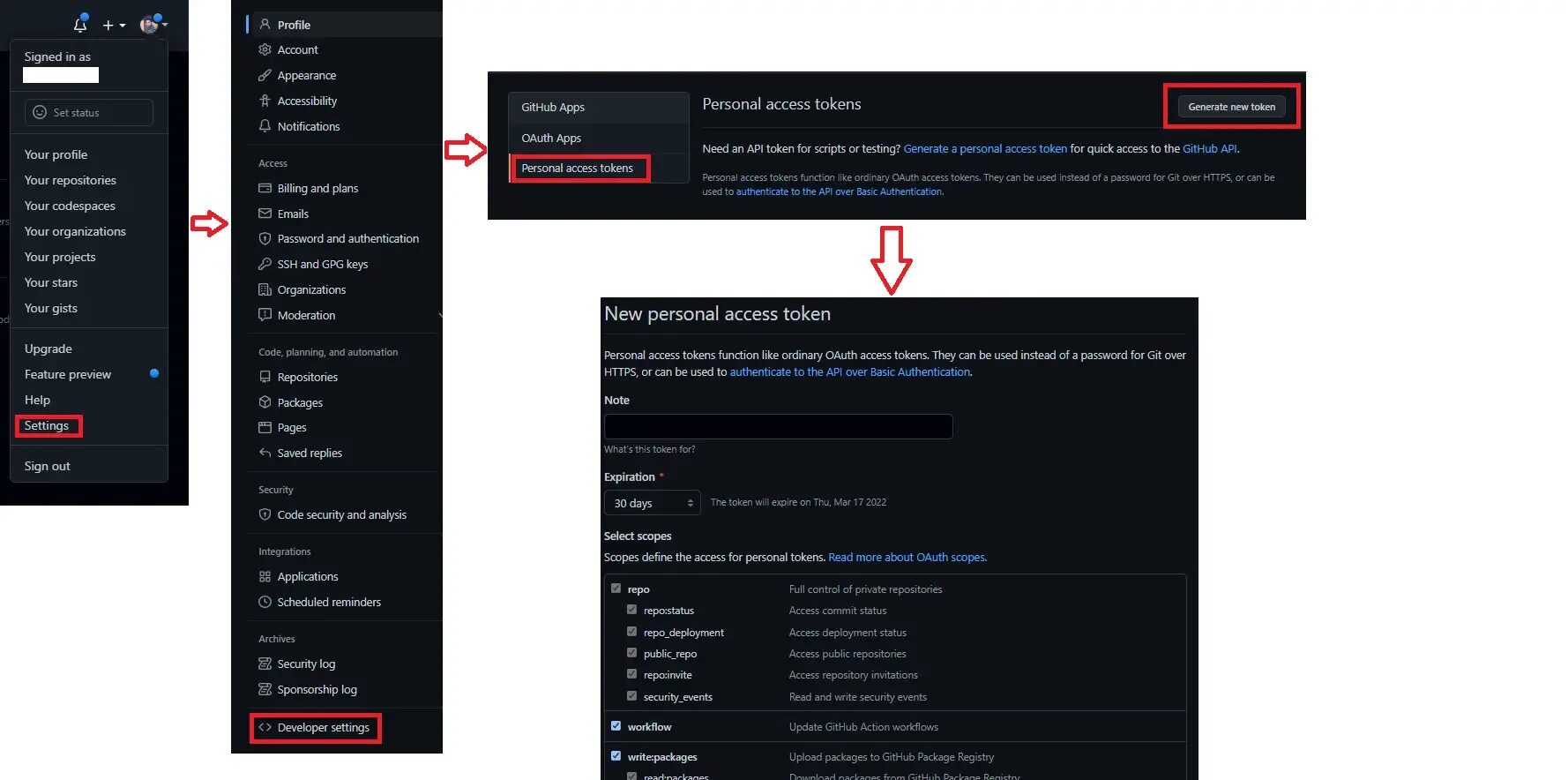Click Upgrade in the user menu
Viewport: 1568px width, 780px height.
(49, 349)
